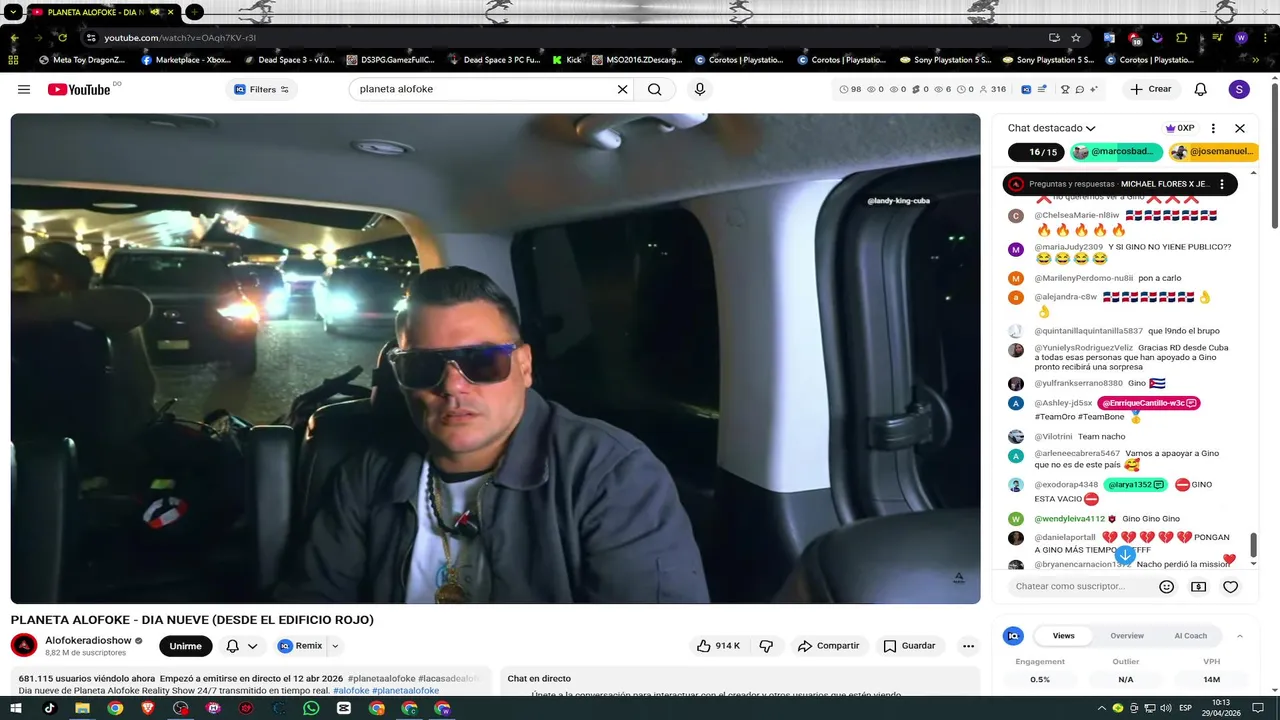Open the trophy icon in extension toolbar
This screenshot has height=720, width=1280.
1064,89
